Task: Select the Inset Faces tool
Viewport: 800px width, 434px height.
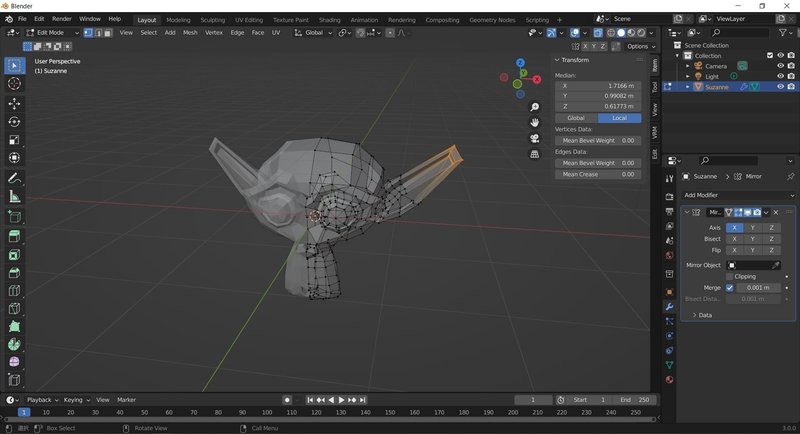Action: tap(14, 254)
